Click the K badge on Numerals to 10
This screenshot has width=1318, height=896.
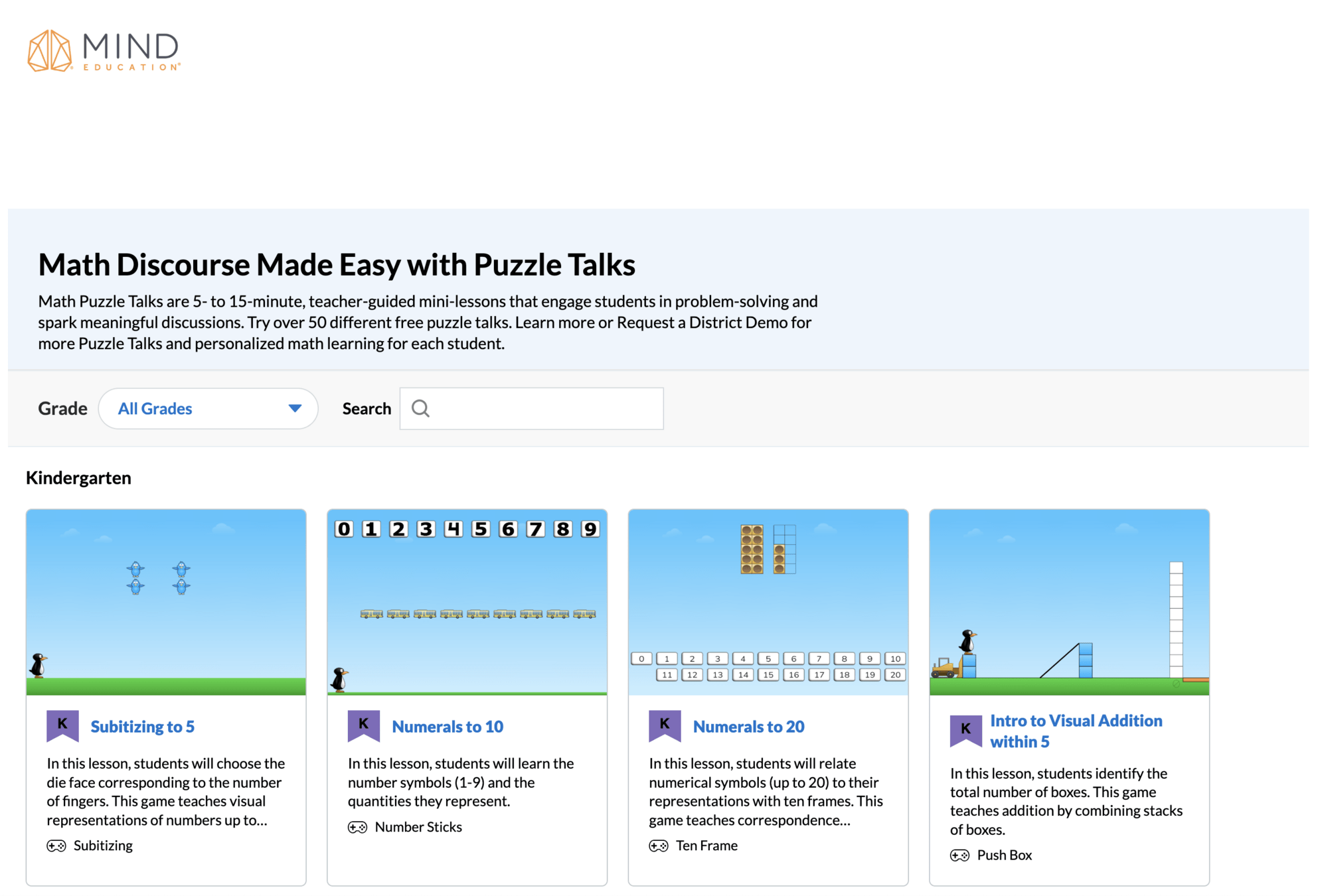(363, 725)
